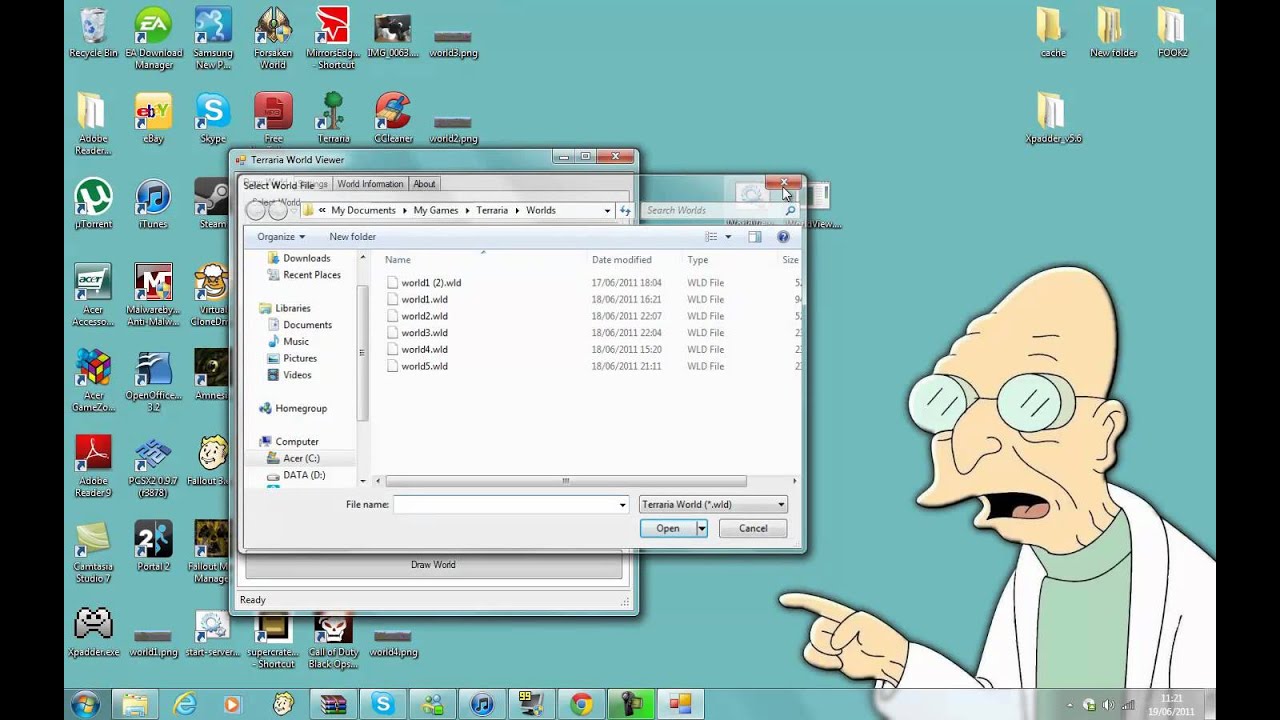Open iTunes desktop icon

coord(153,204)
